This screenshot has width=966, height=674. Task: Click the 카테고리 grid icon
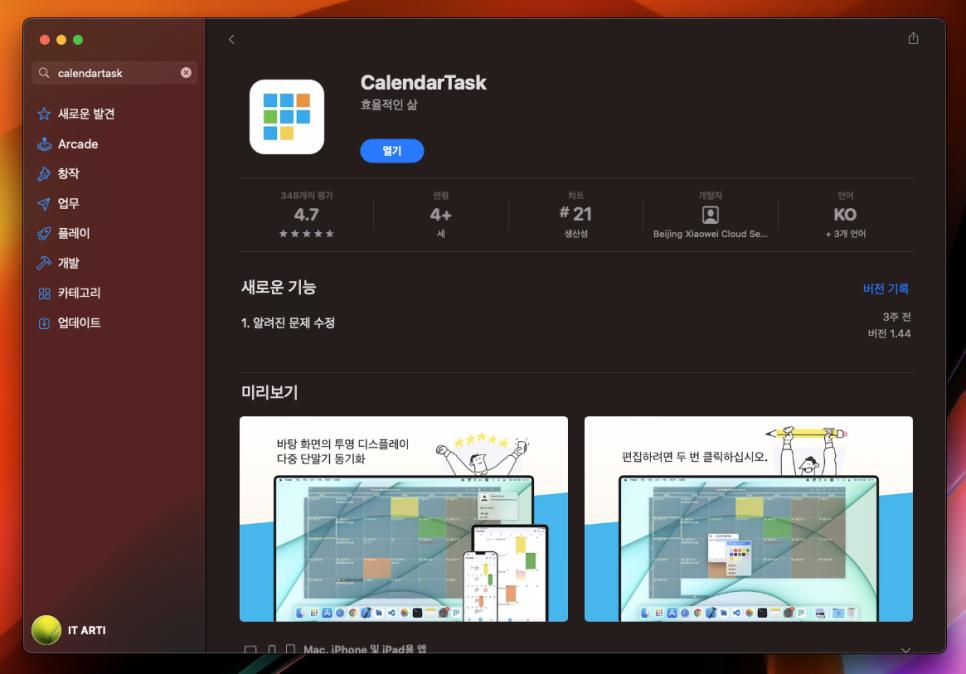pos(44,293)
